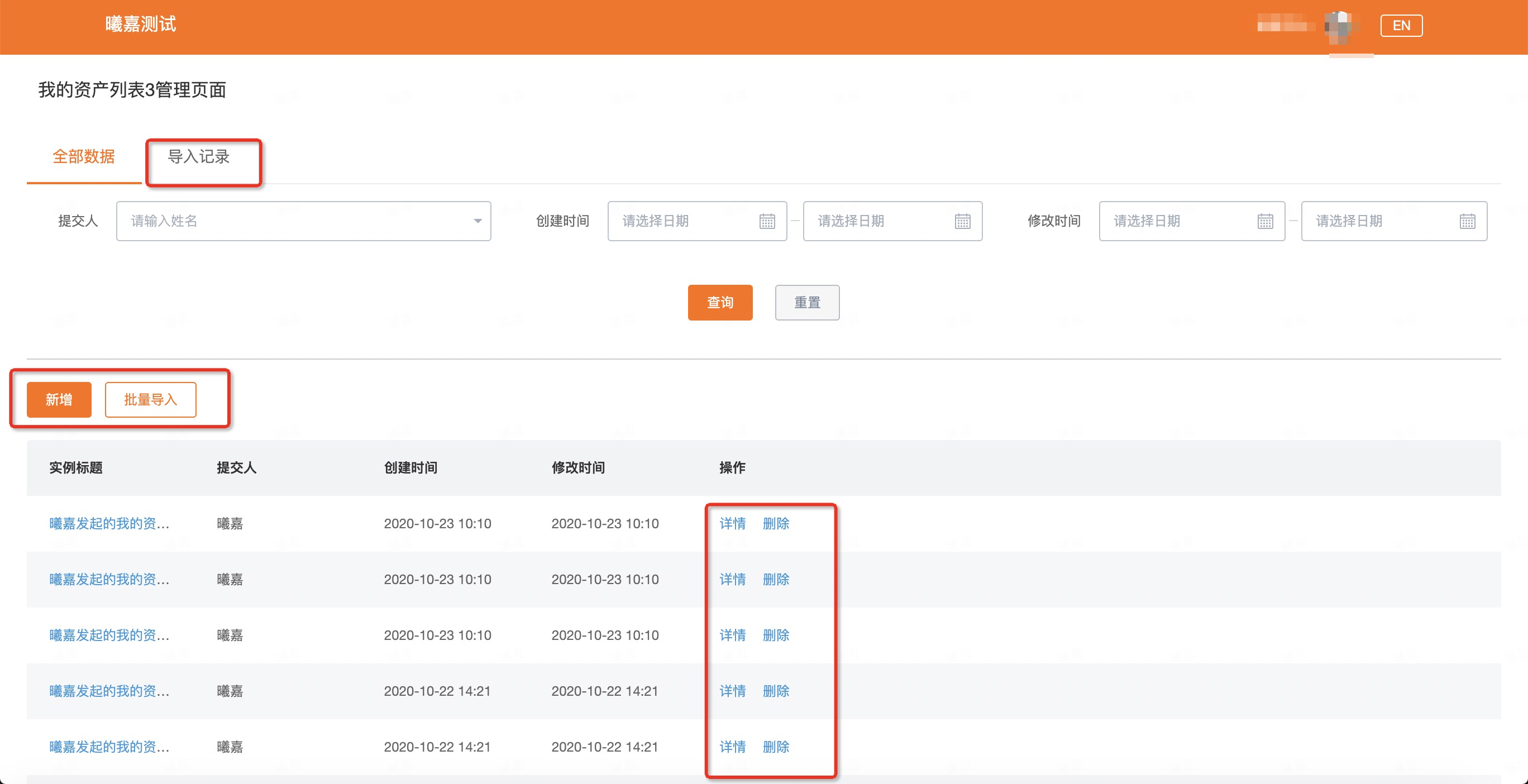Open 详情 for the fourth table row
The height and width of the screenshot is (784, 1528).
tap(732, 691)
